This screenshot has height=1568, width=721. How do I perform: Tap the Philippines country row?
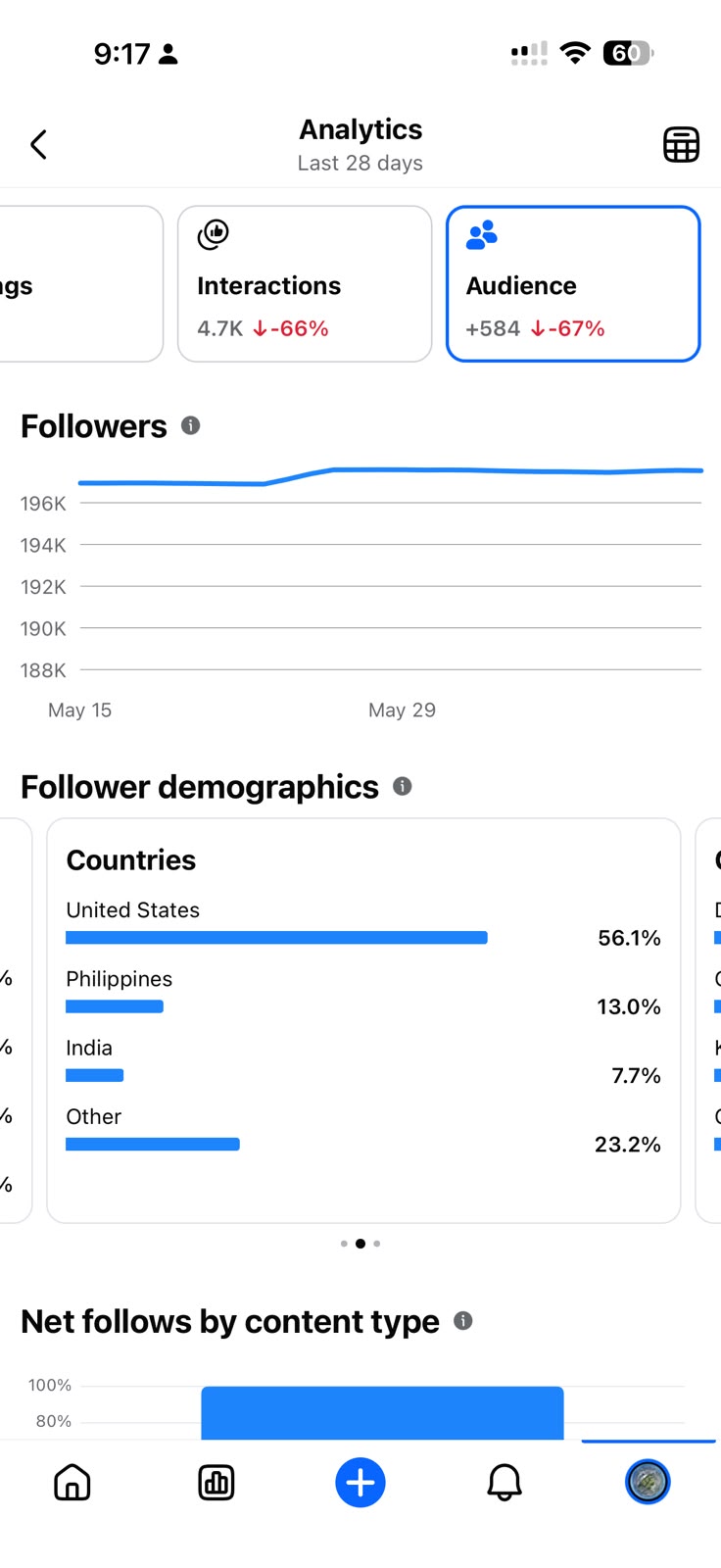(363, 993)
